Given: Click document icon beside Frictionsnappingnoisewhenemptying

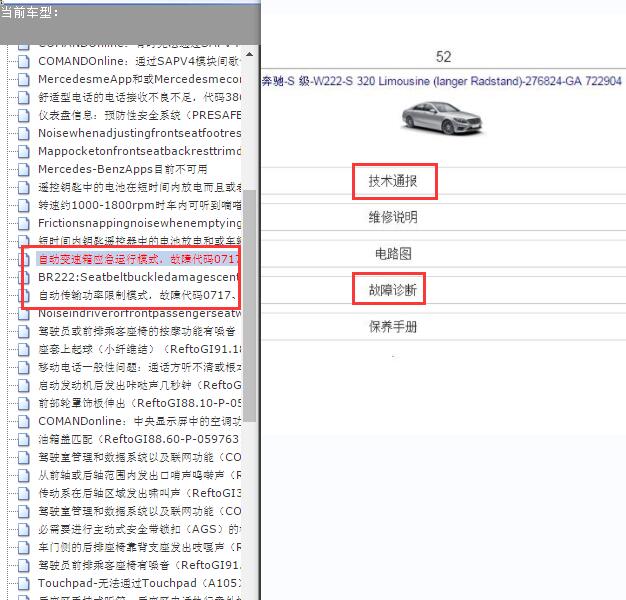Looking at the screenshot, I should point(24,223).
